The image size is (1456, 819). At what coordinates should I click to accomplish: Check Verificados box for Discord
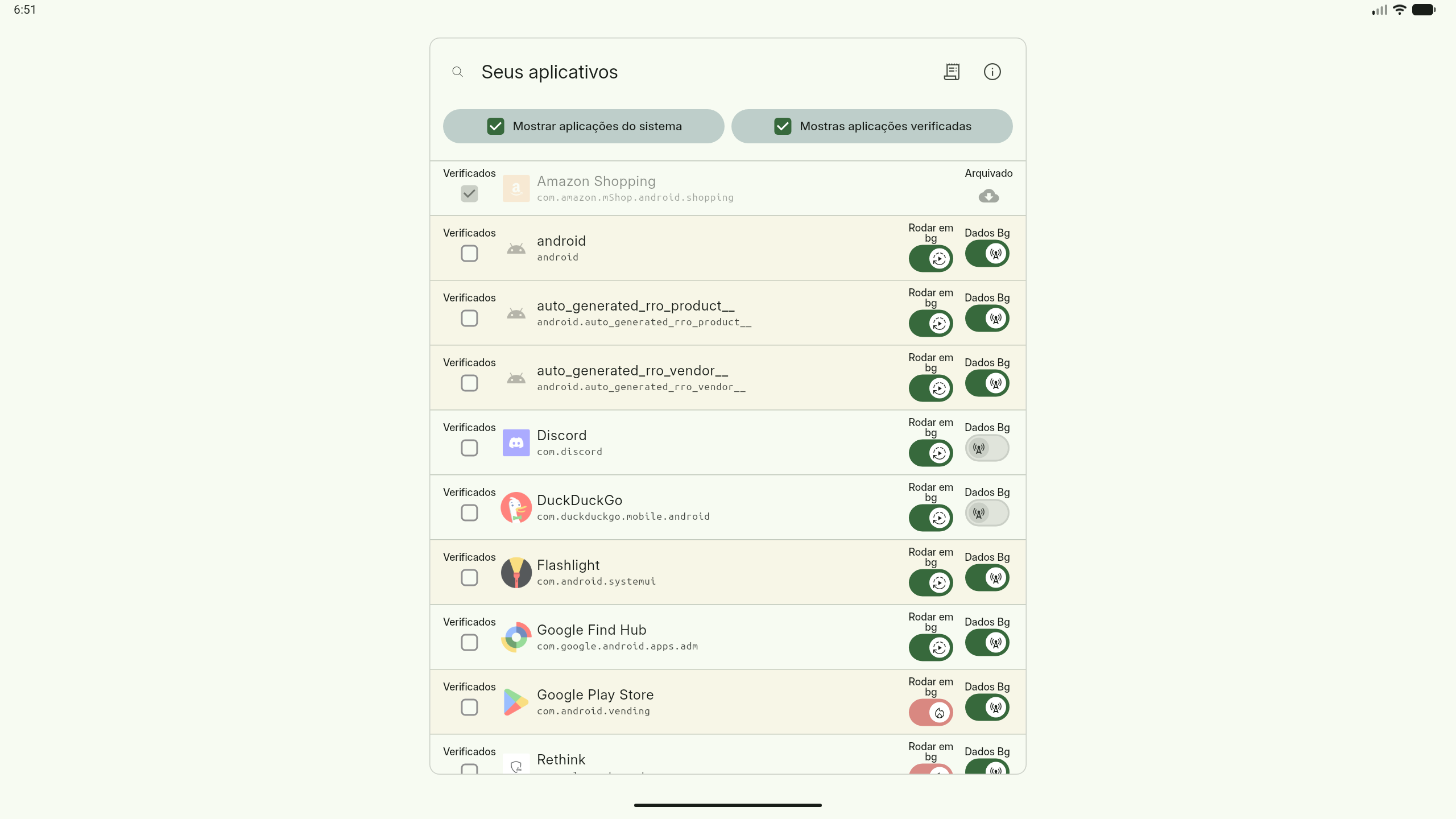point(469,448)
